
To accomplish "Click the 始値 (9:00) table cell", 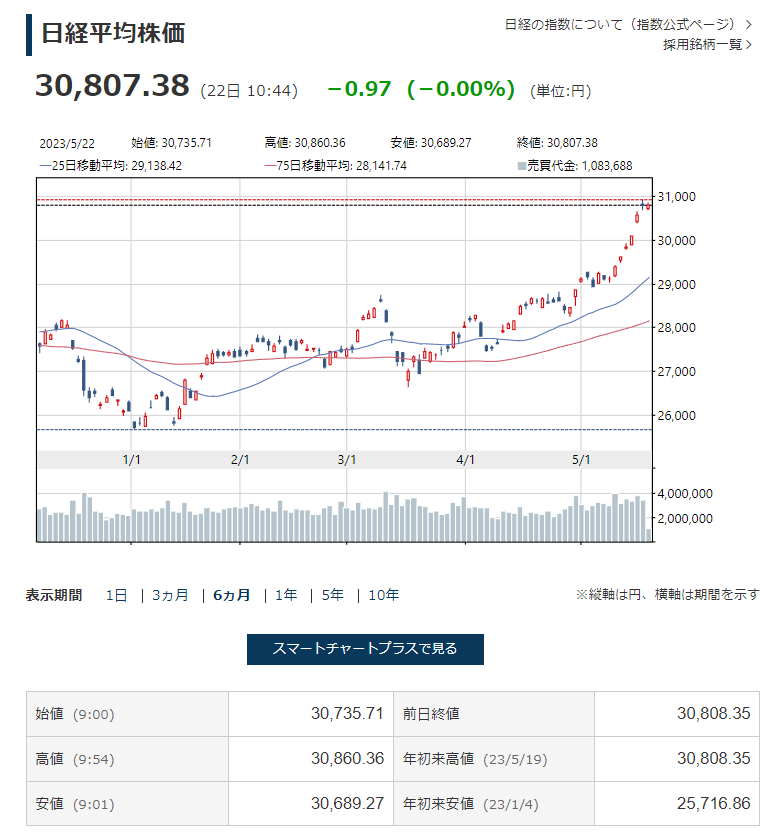I will point(128,714).
